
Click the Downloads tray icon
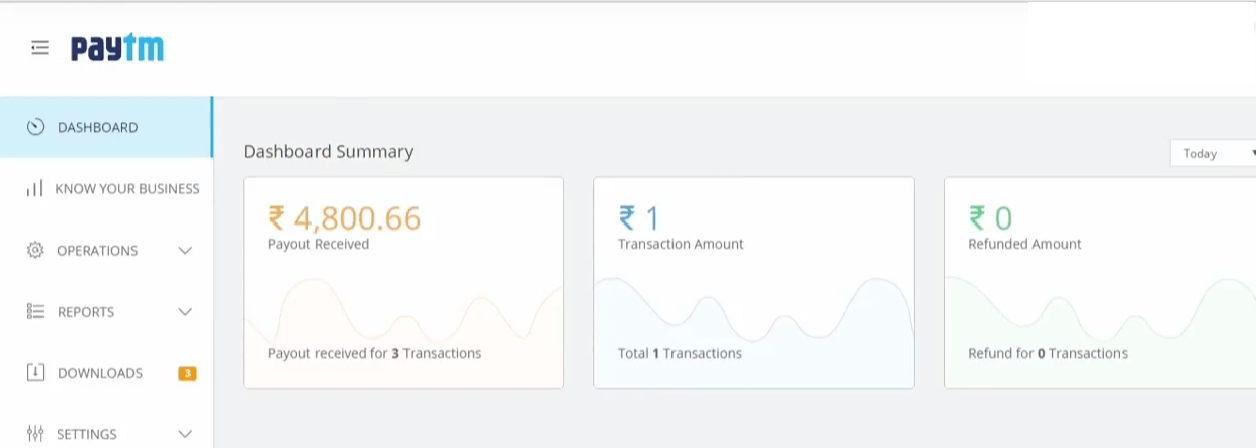tap(35, 372)
